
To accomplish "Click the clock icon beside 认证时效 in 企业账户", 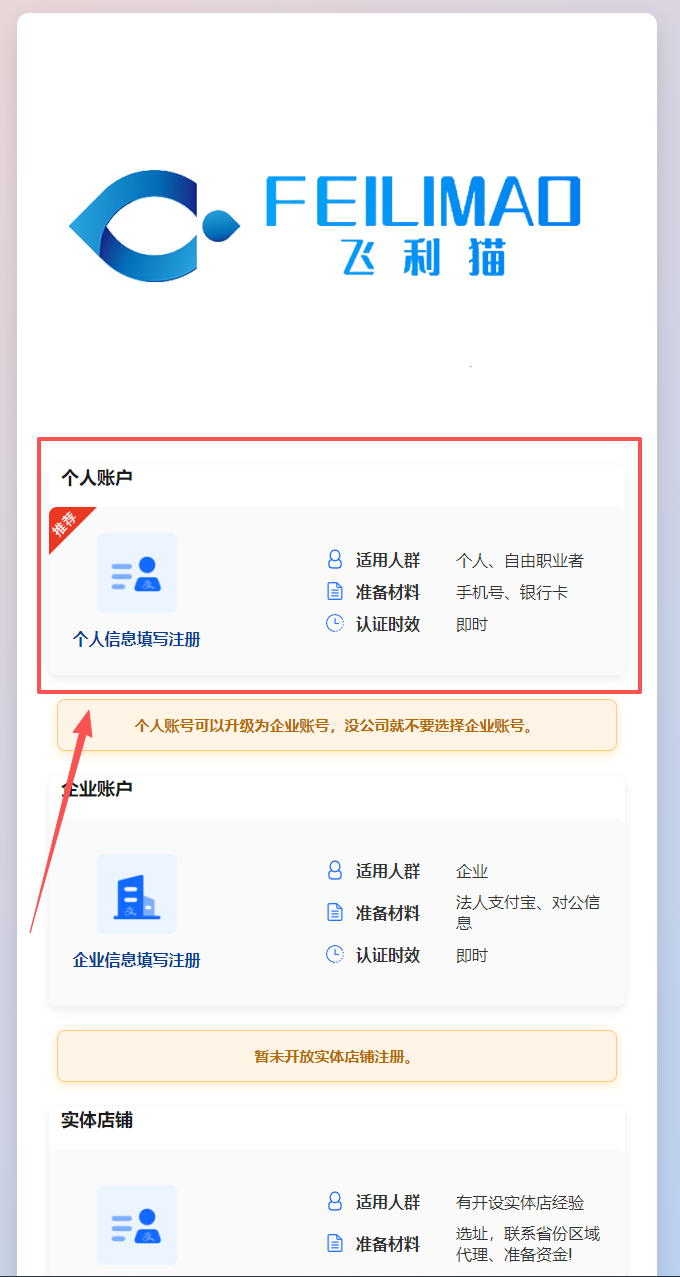I will pyautogui.click(x=335, y=955).
